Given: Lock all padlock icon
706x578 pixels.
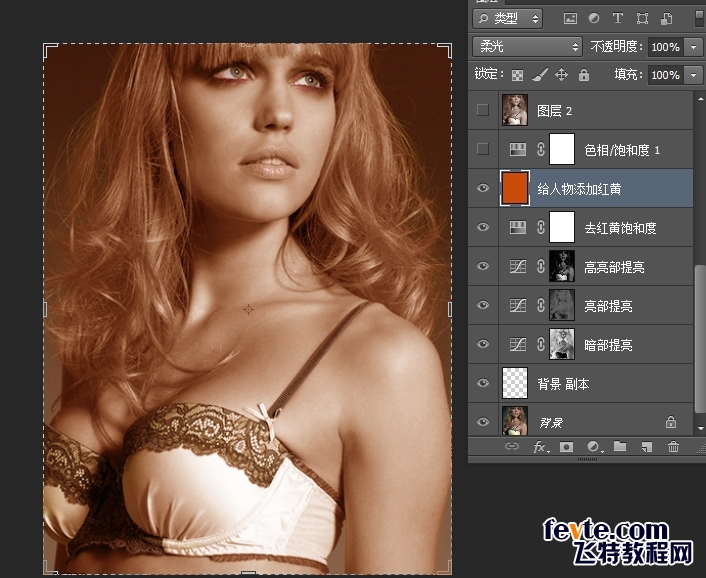Looking at the screenshot, I should click(x=584, y=75).
